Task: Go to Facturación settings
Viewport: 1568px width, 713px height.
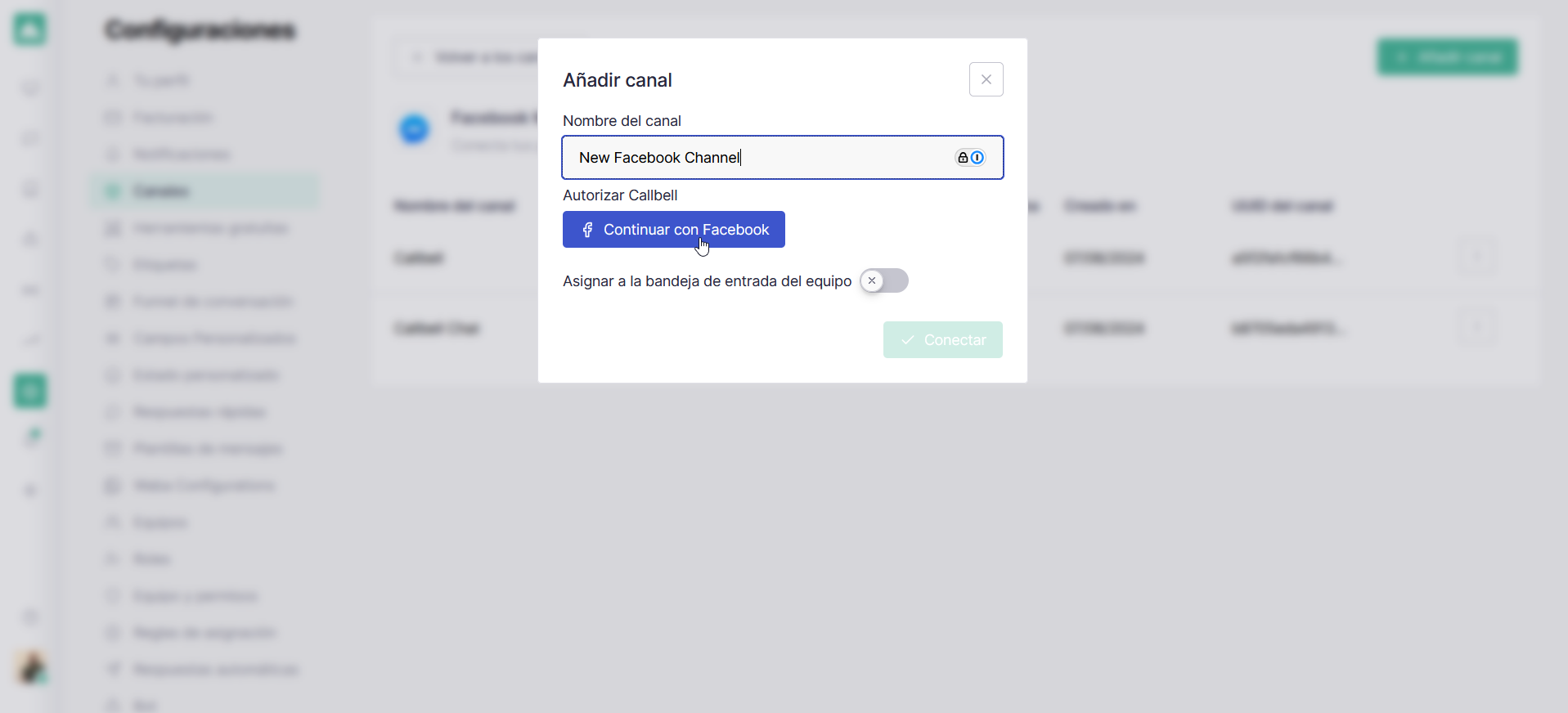Action: tap(173, 118)
